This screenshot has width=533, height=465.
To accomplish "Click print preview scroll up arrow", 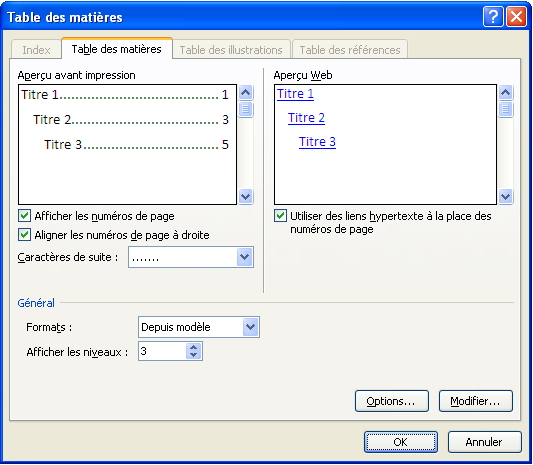I will coord(245,92).
